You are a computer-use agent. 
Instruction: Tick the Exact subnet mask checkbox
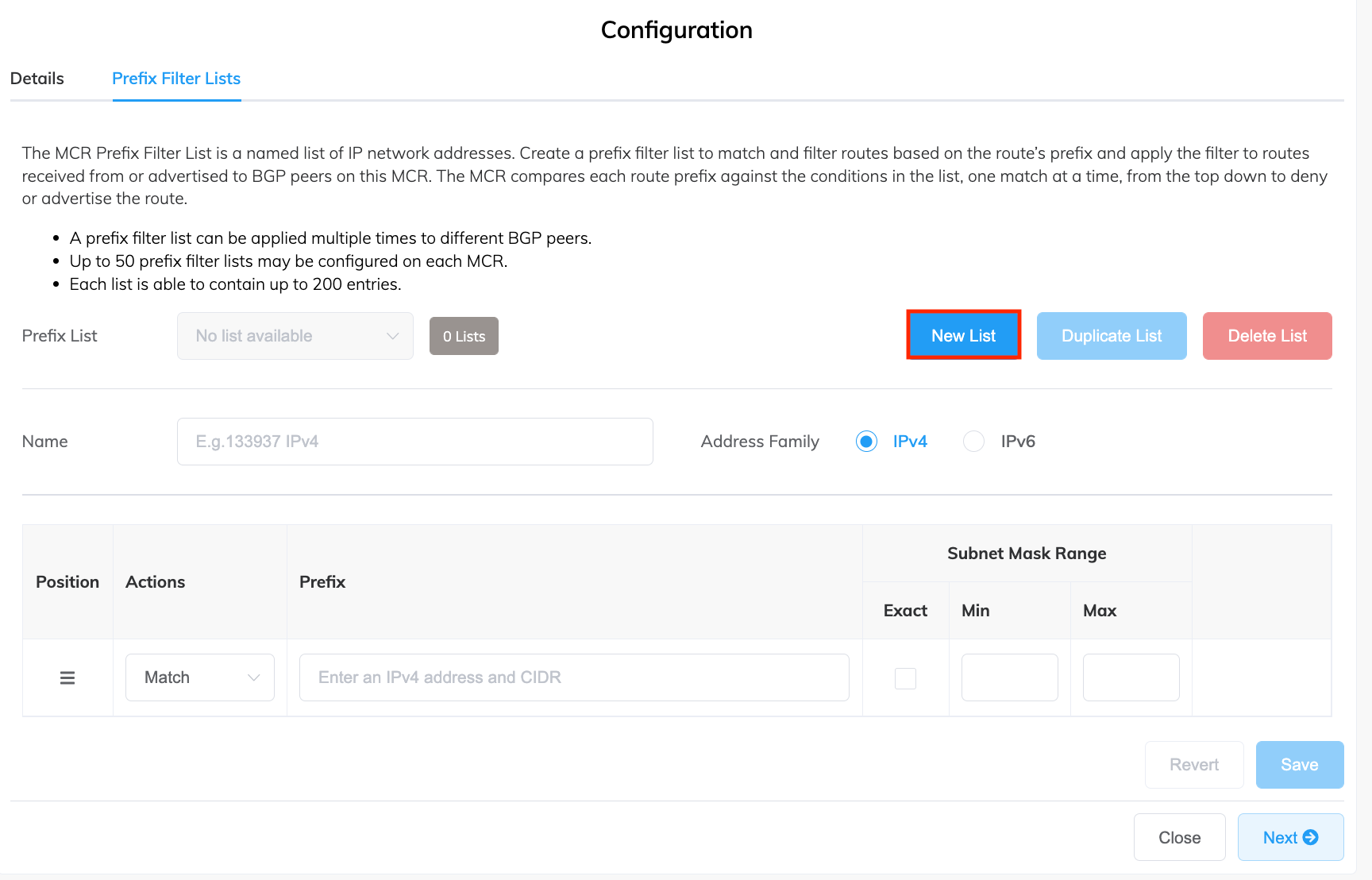click(x=905, y=678)
